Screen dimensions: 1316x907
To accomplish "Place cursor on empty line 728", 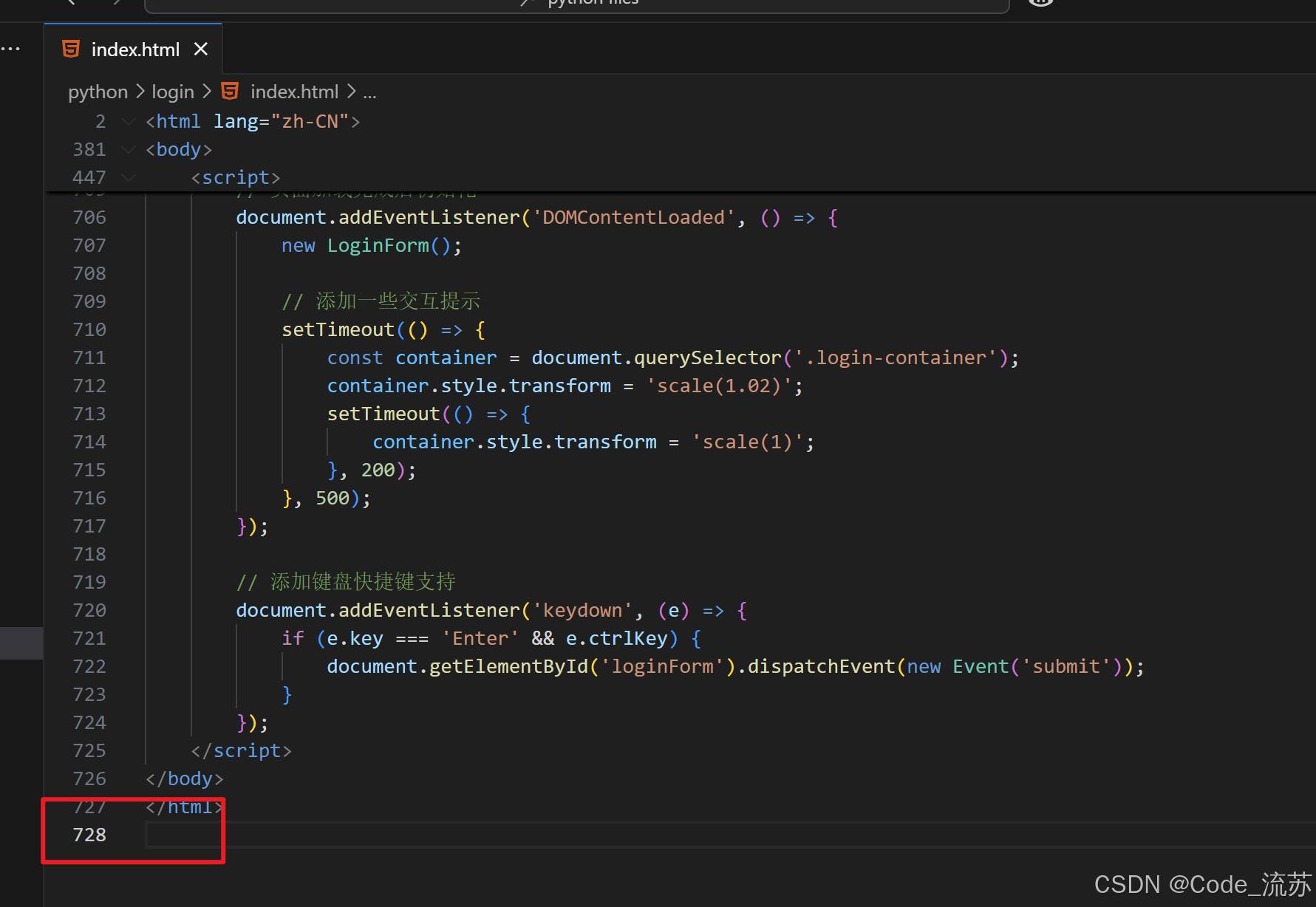I will pos(730,835).
